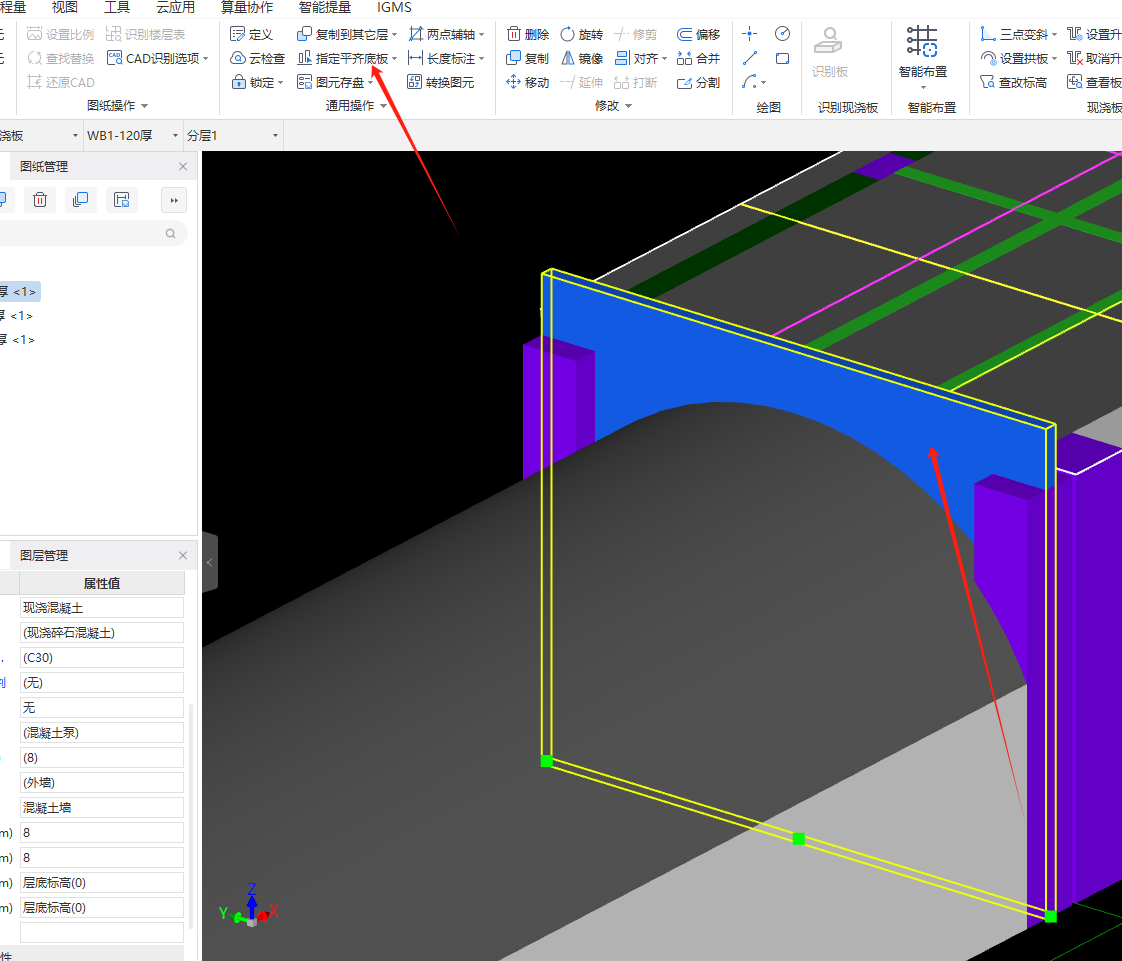
Task: Collapse the left panel with side handle
Action: [x=210, y=562]
